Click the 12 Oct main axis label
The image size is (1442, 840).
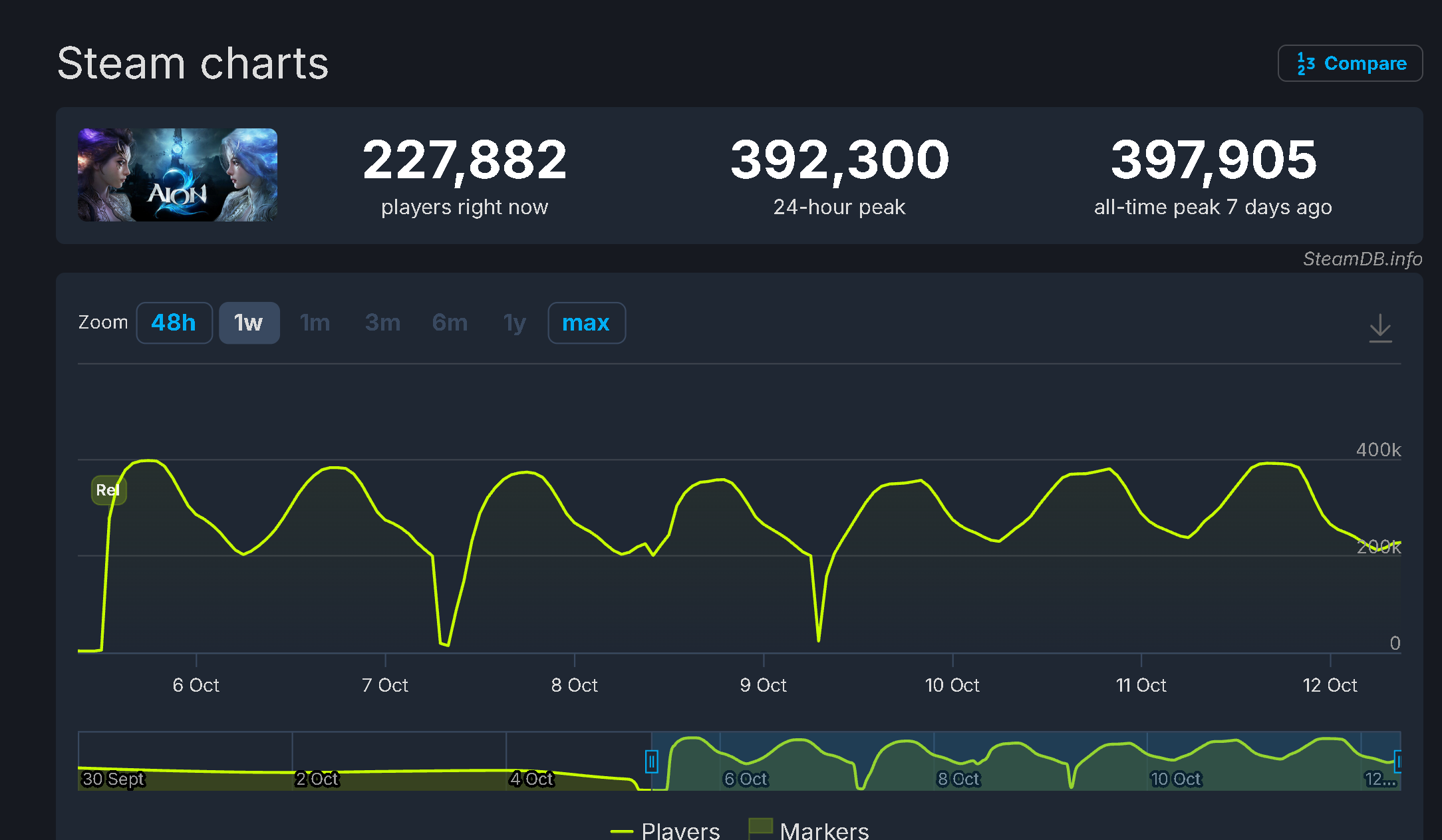click(x=1330, y=685)
